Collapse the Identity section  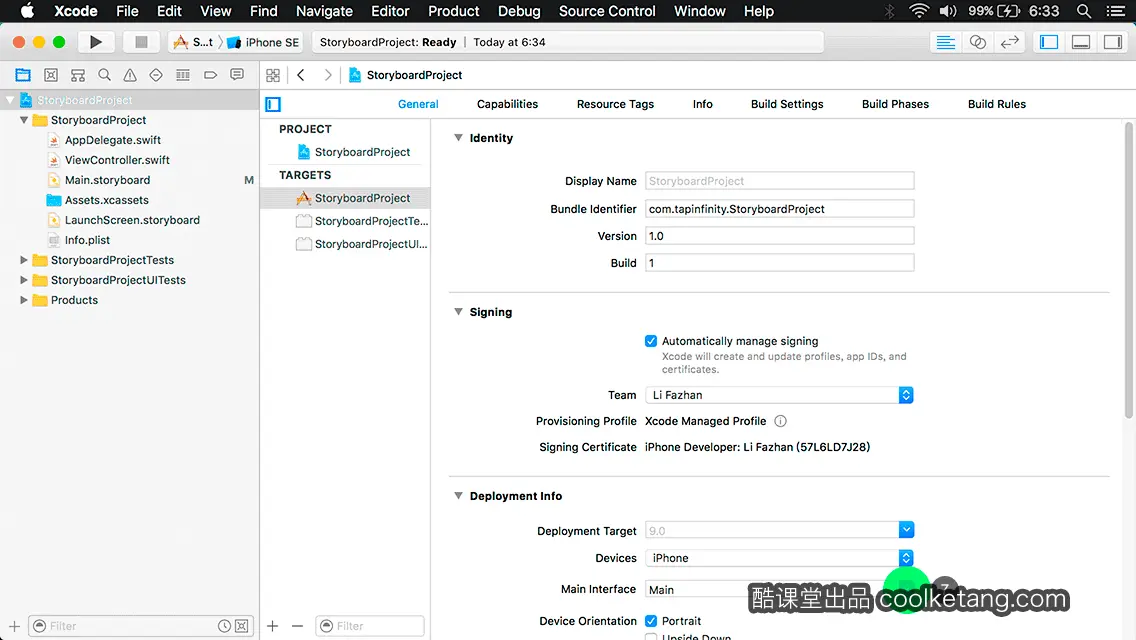click(458, 137)
